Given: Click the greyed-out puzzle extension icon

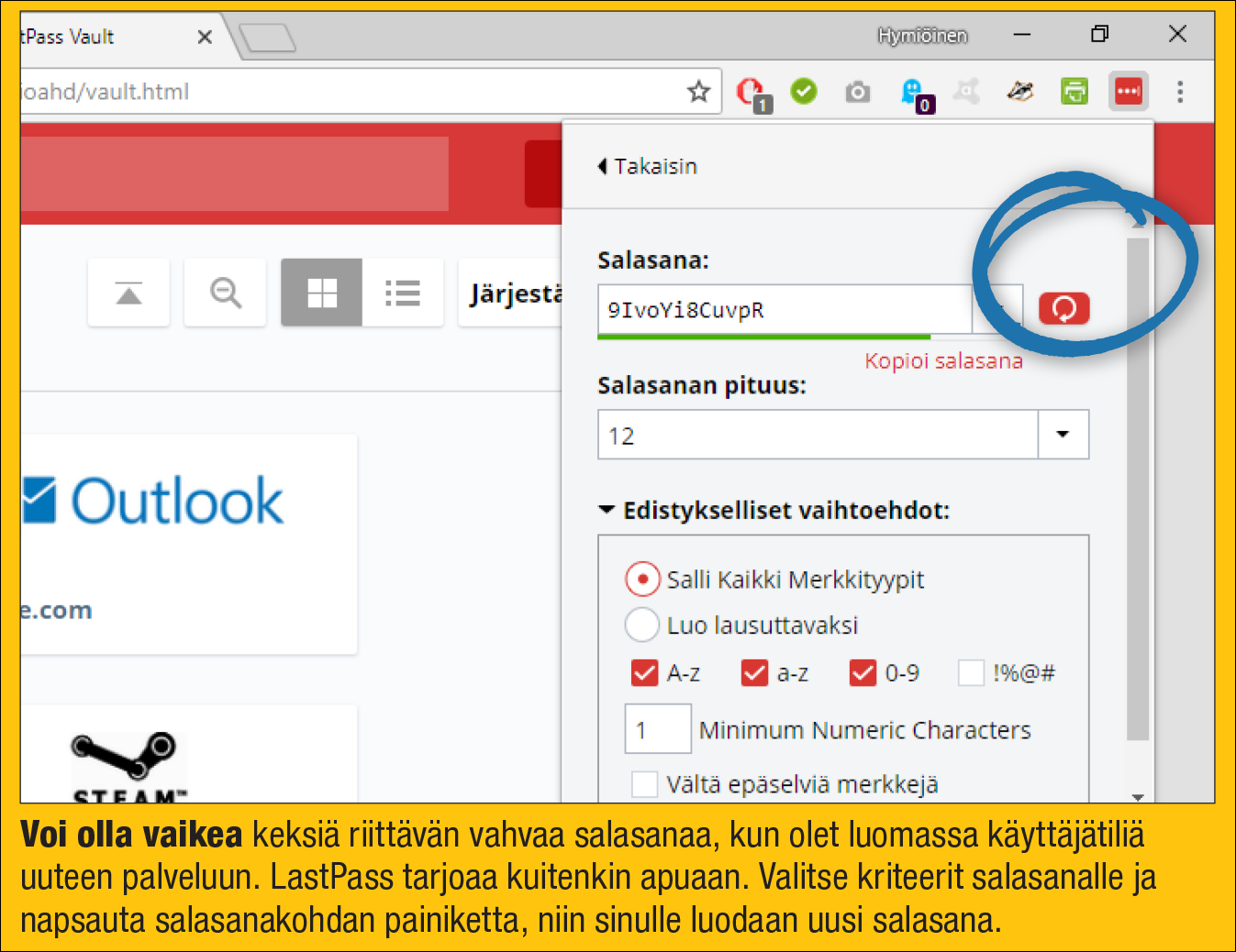Looking at the screenshot, I should 966,91.
